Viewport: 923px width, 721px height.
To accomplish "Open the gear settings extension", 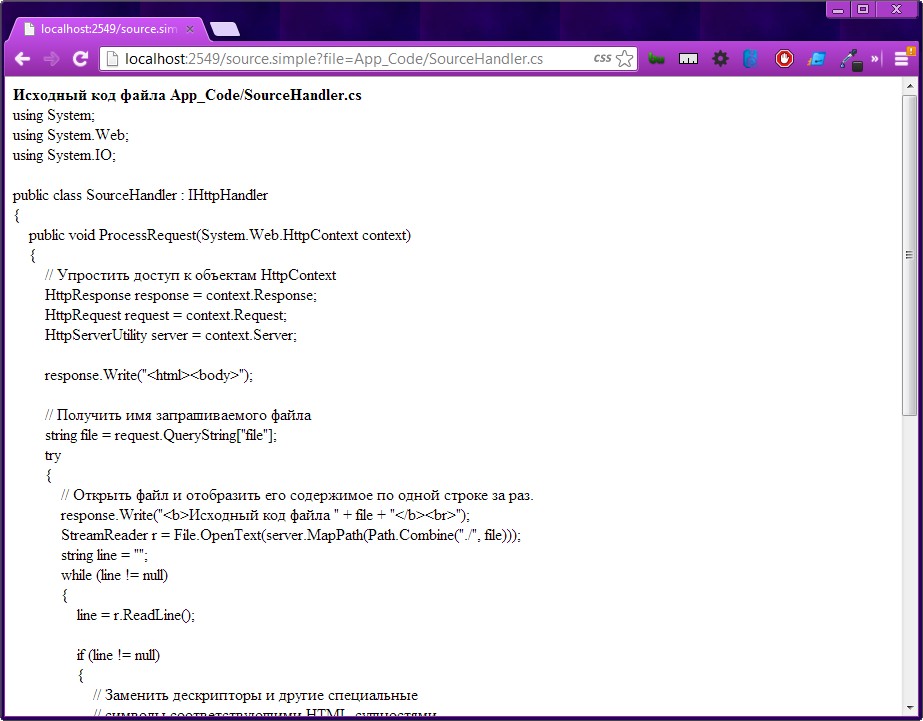I will 721,59.
